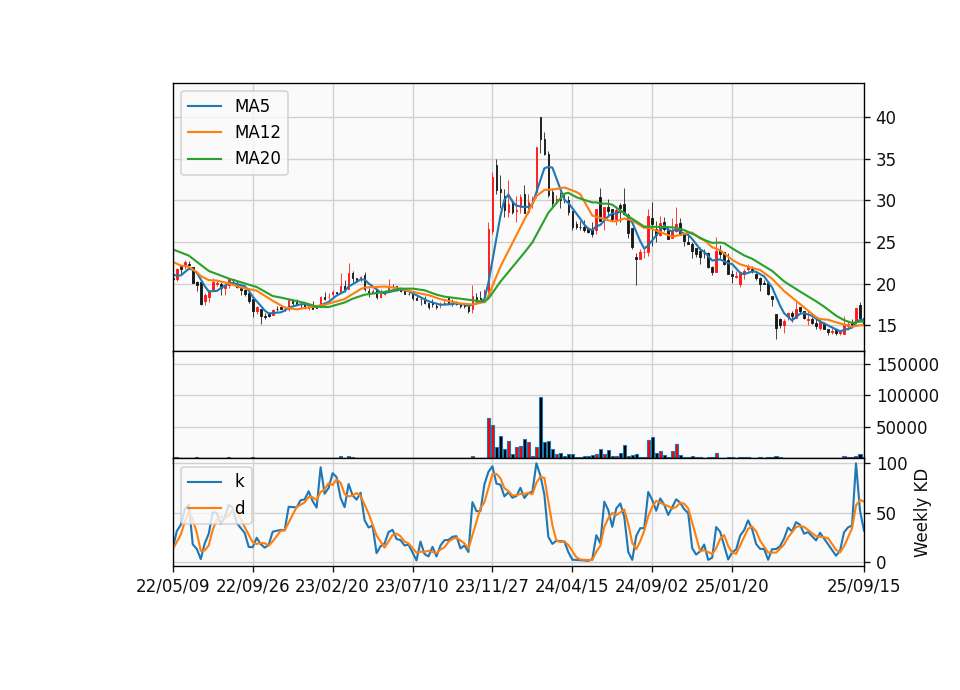Click the price axis value 30
The width and height of the screenshot is (960, 690).
coord(885,201)
